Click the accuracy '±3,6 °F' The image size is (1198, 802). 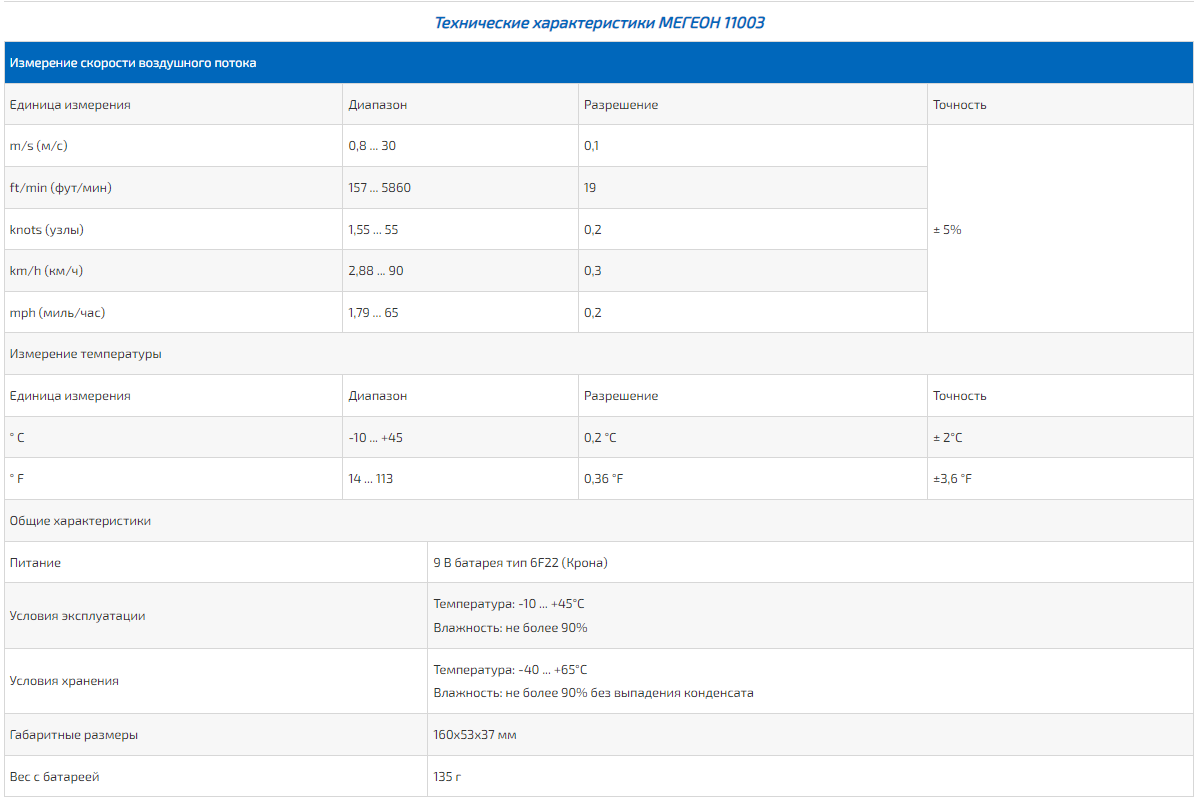[x=953, y=479]
